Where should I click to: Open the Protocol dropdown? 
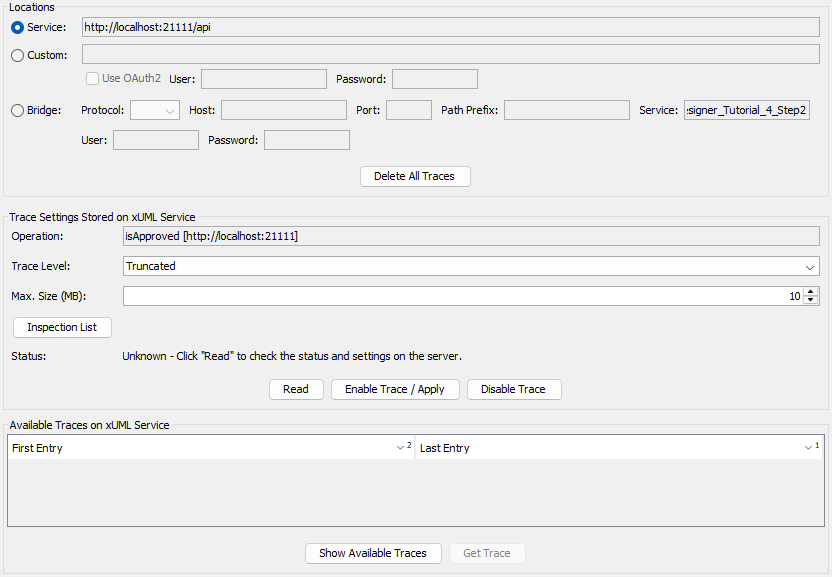(155, 110)
